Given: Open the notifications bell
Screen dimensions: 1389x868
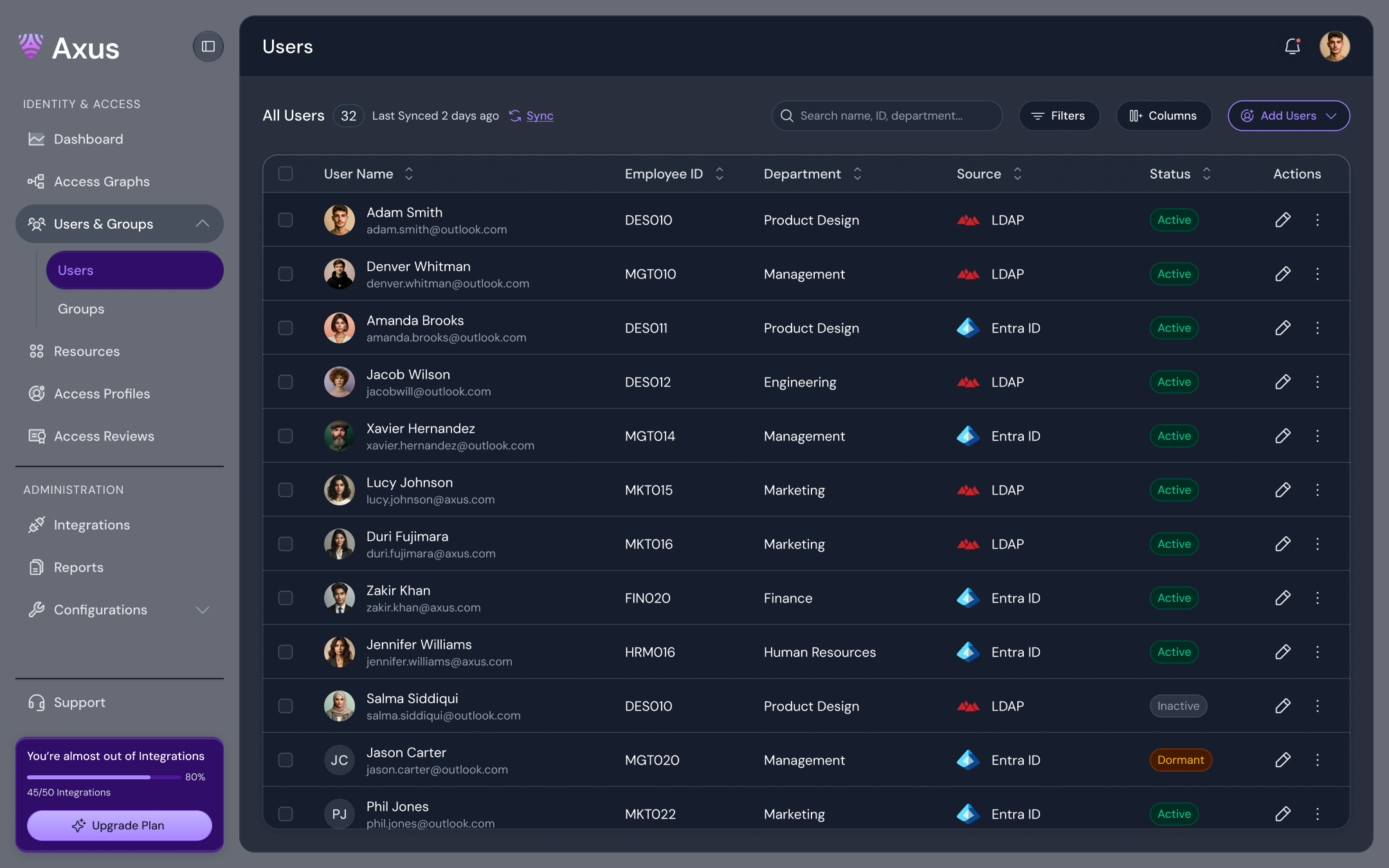Looking at the screenshot, I should pyautogui.click(x=1292, y=46).
